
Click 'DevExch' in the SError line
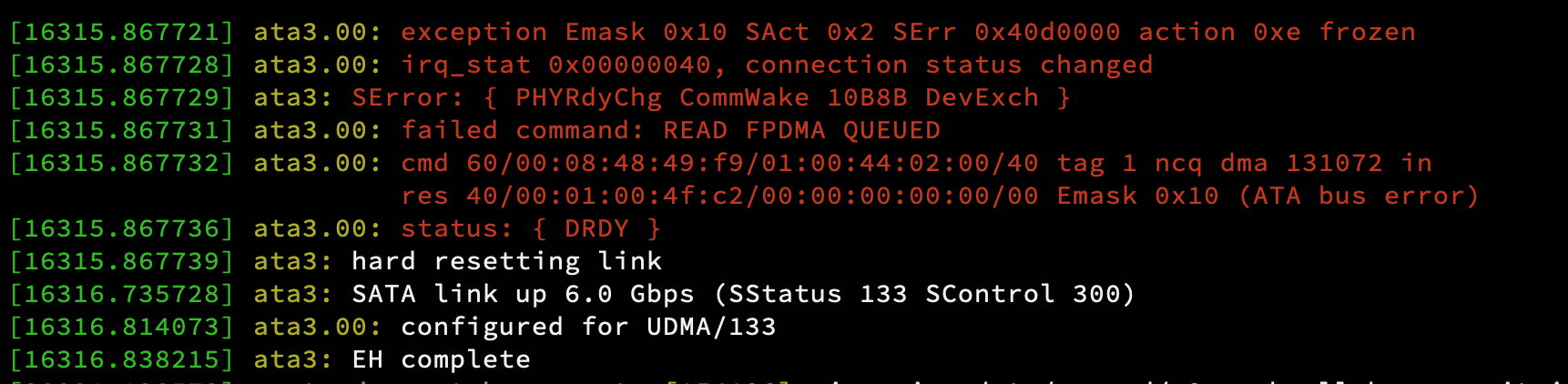(x=982, y=98)
